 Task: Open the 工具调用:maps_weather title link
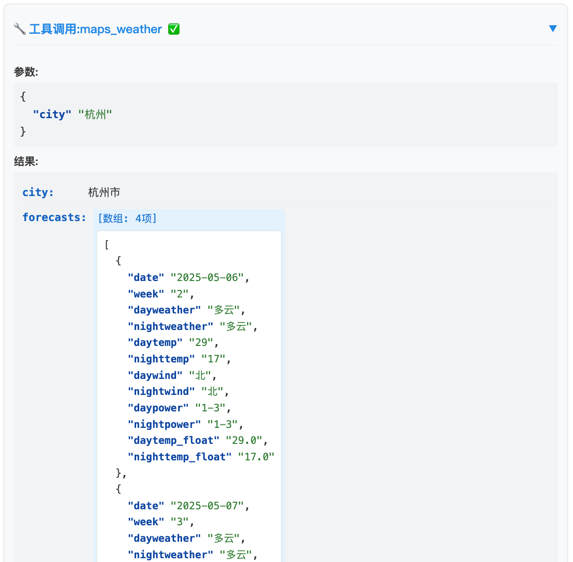[95, 29]
